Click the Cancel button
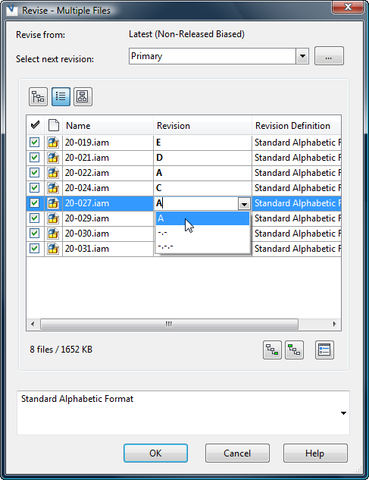369x480 pixels. click(x=237, y=453)
